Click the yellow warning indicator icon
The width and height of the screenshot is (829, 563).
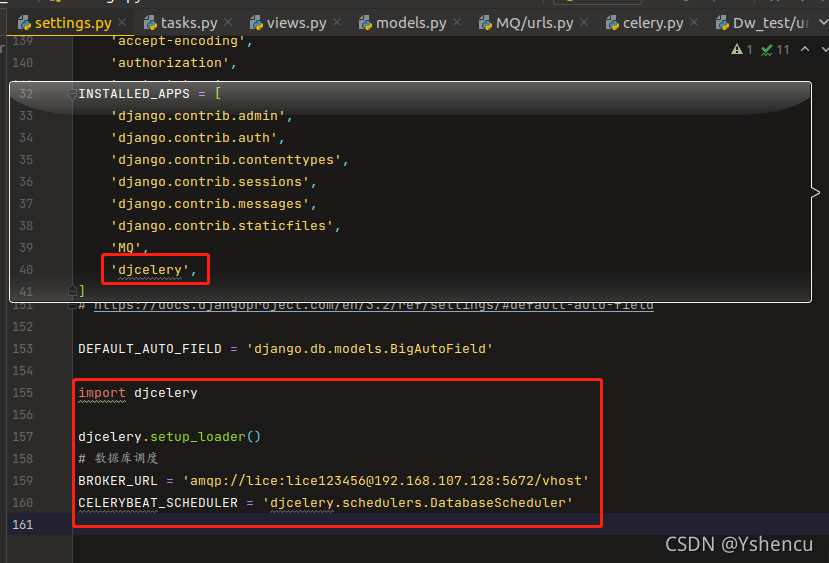point(736,50)
